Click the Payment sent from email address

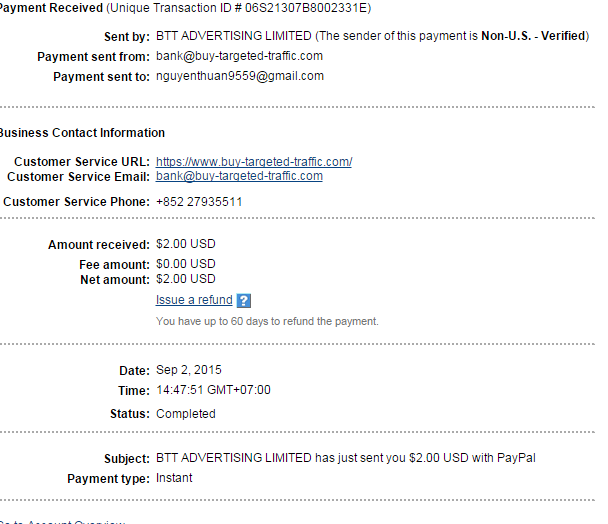pyautogui.click(x=239, y=56)
